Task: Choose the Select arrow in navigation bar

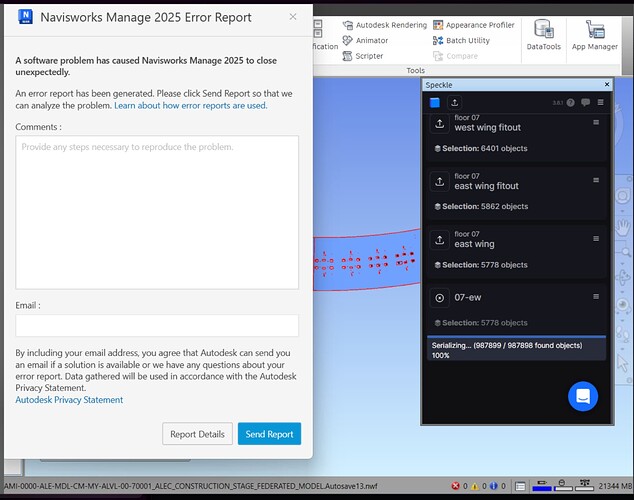Action: point(623,362)
